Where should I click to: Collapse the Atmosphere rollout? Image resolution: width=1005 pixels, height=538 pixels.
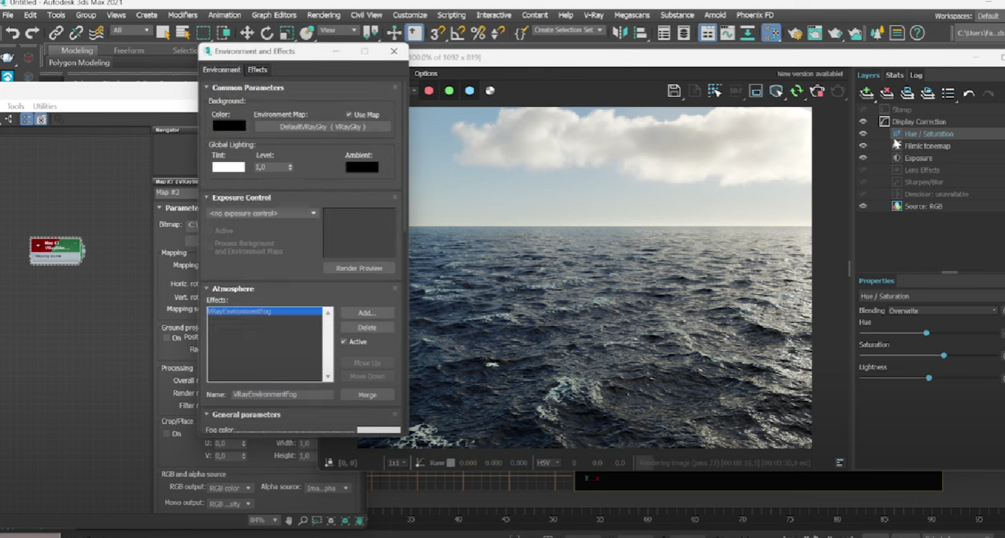(206, 289)
